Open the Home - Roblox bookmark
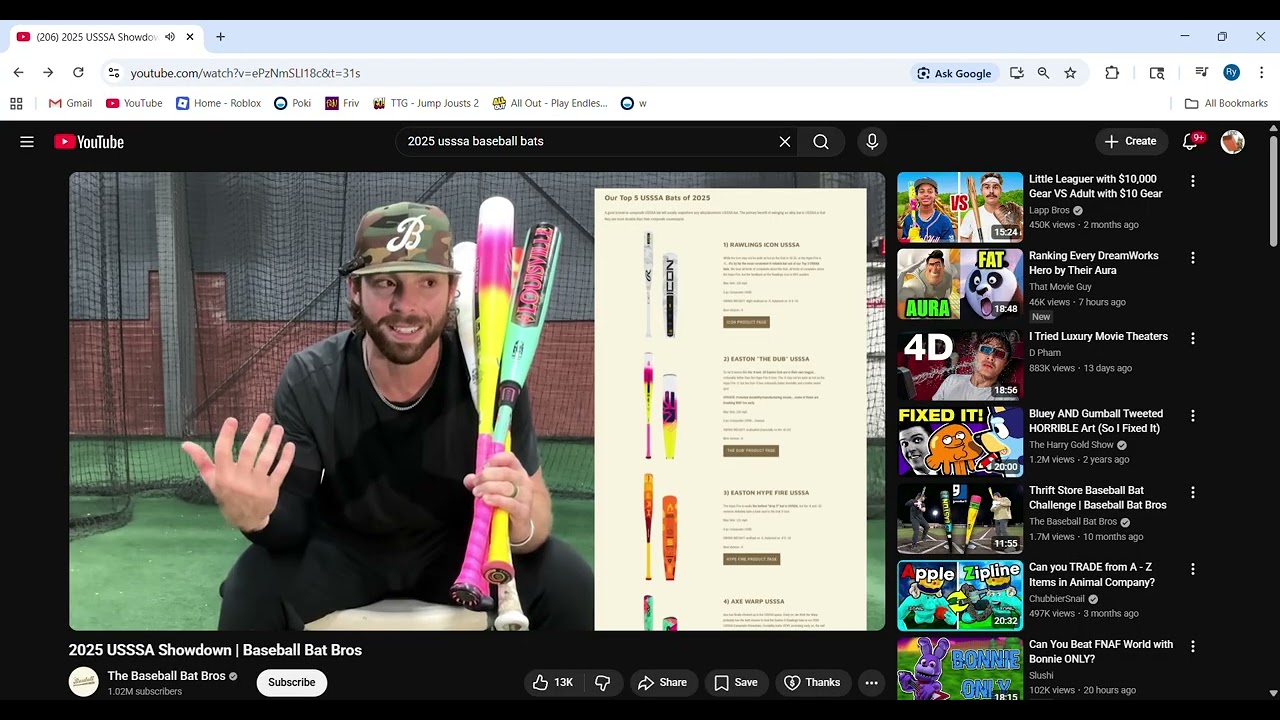The height and width of the screenshot is (720, 1280). coord(218,103)
